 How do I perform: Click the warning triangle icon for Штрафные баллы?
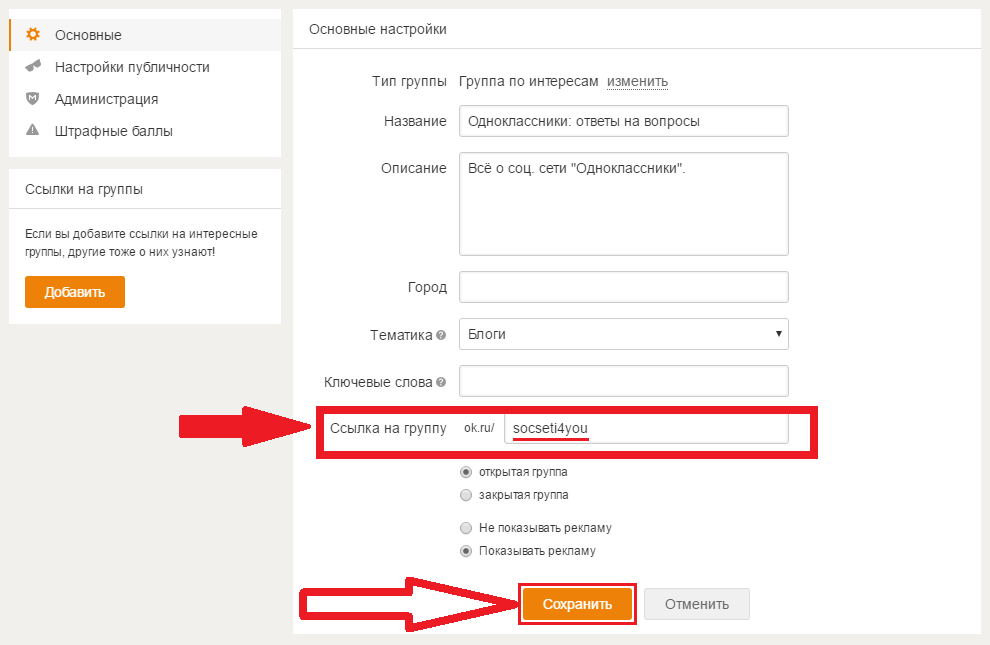pos(32,130)
